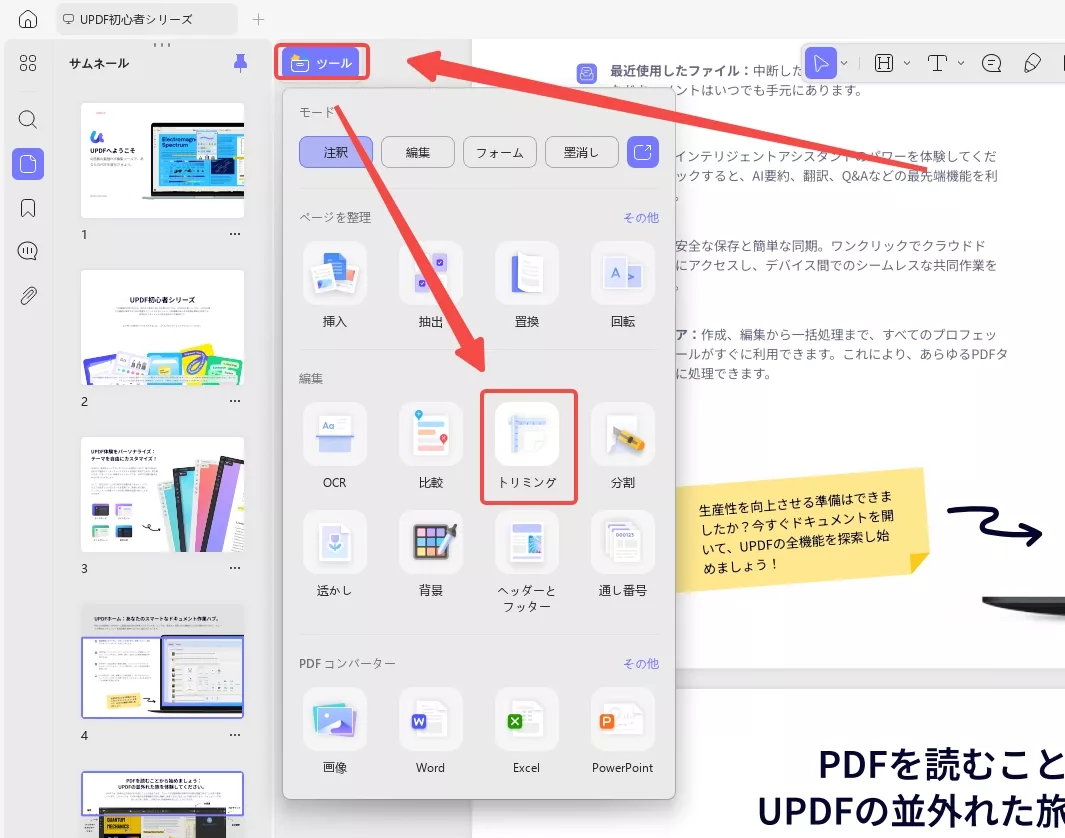The image size is (1065, 838).
Task: Select page 4 thumbnail
Action: point(162,661)
